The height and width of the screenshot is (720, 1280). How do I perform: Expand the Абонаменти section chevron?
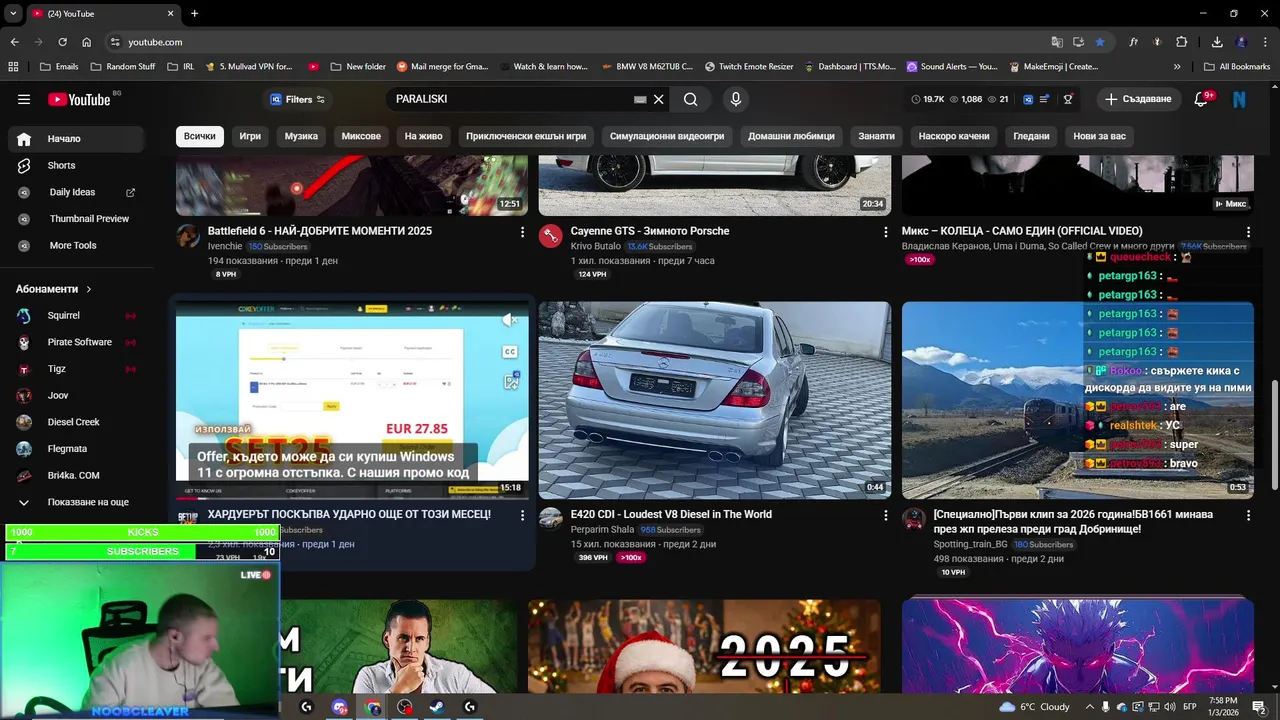point(89,289)
